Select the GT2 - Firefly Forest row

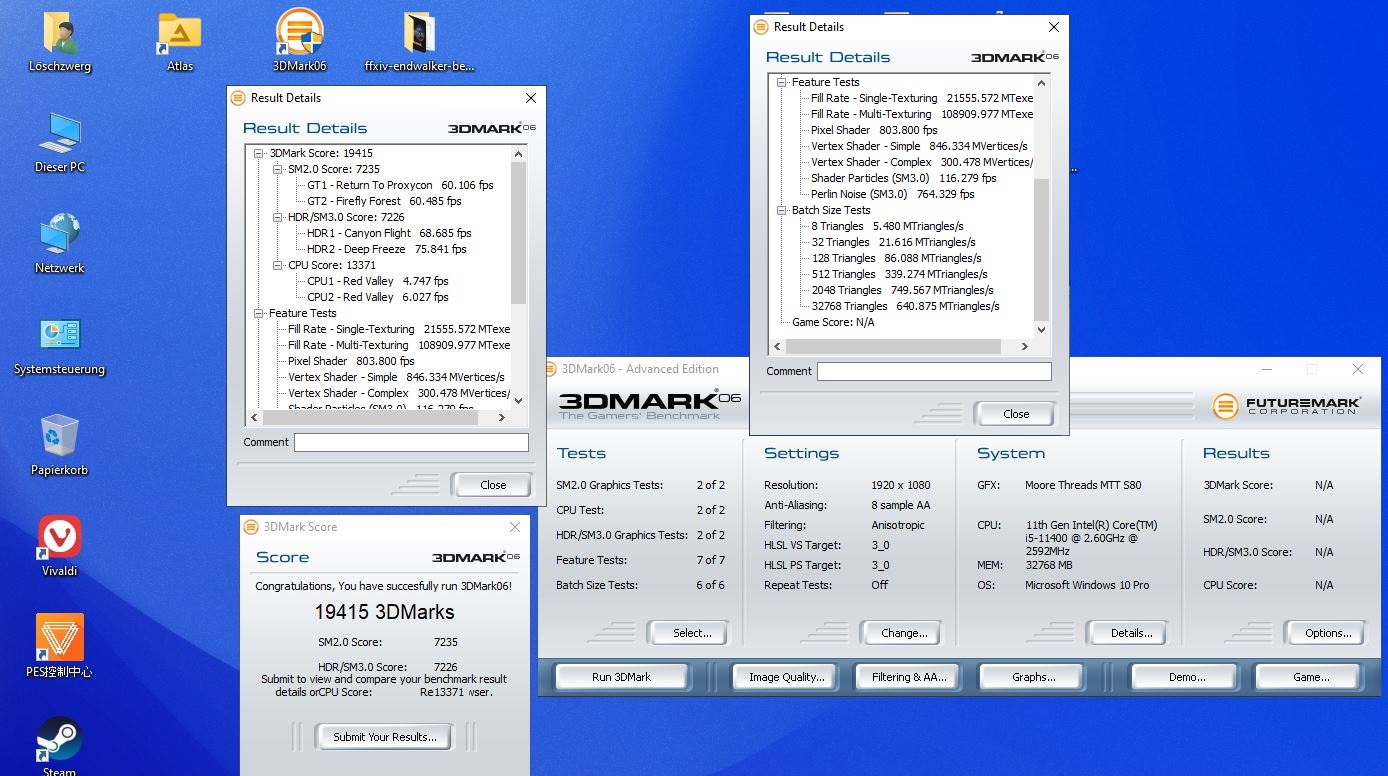(x=384, y=201)
